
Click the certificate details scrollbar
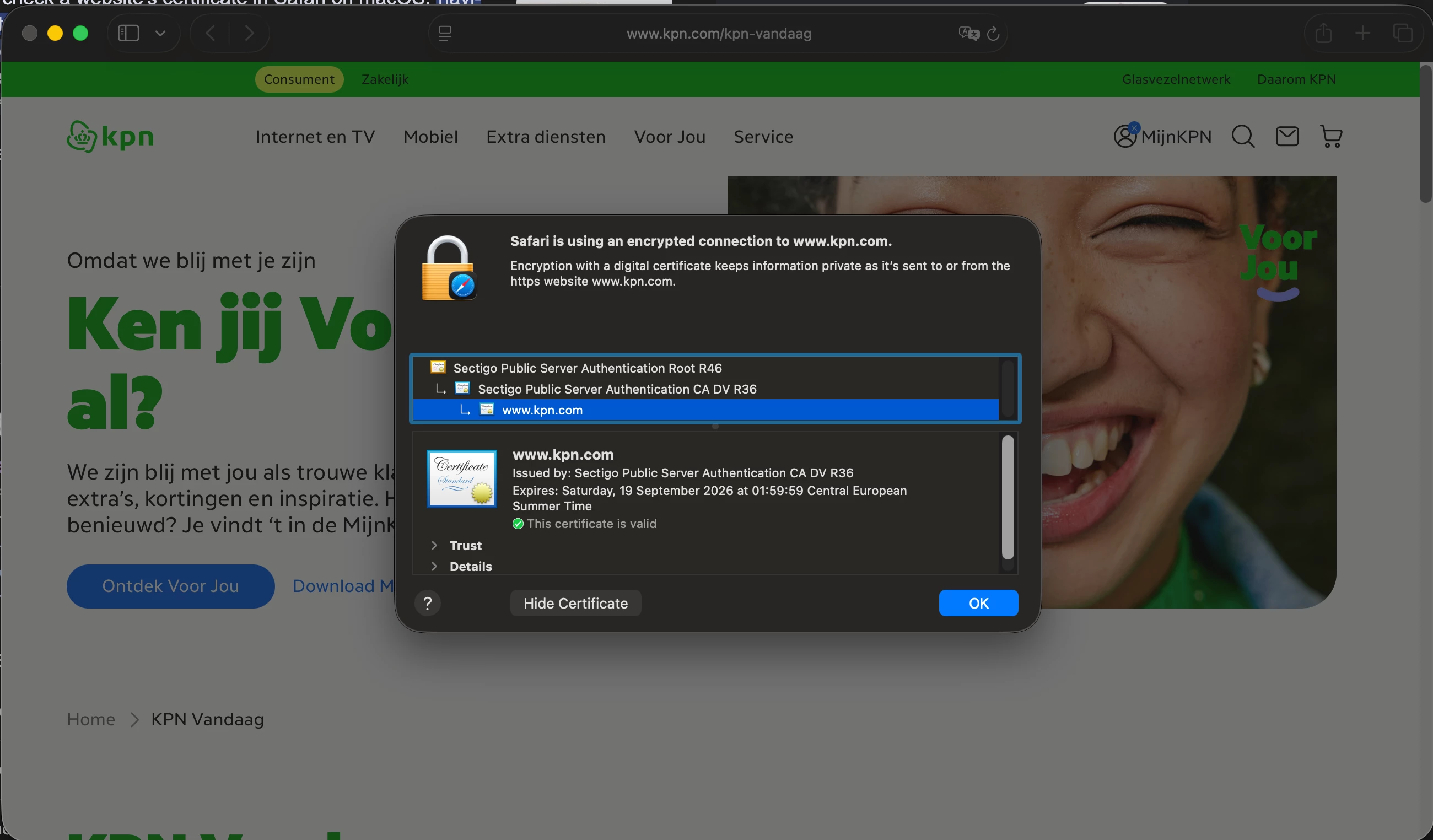click(x=1007, y=498)
